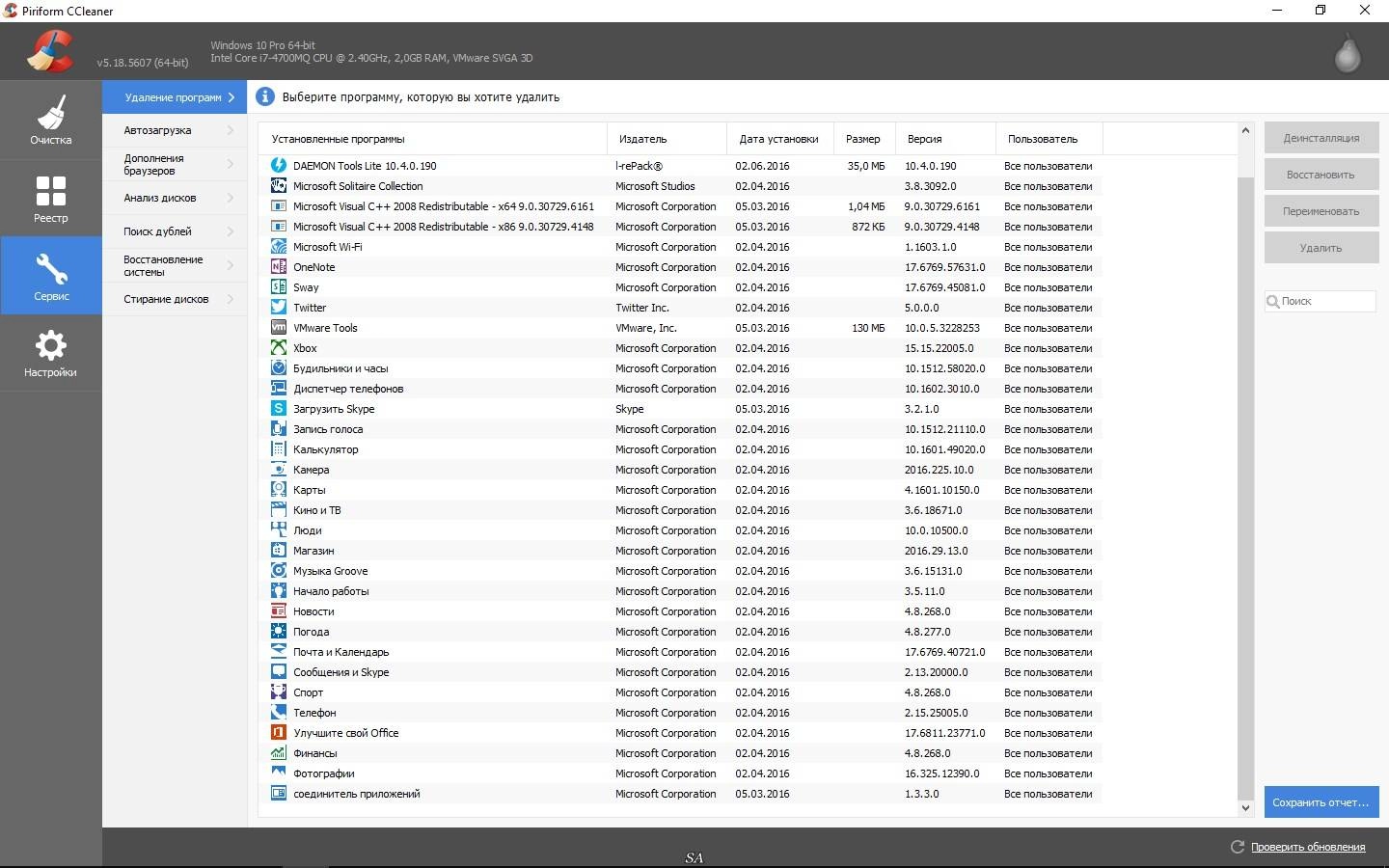Open the Удаление программ tab

(175, 97)
